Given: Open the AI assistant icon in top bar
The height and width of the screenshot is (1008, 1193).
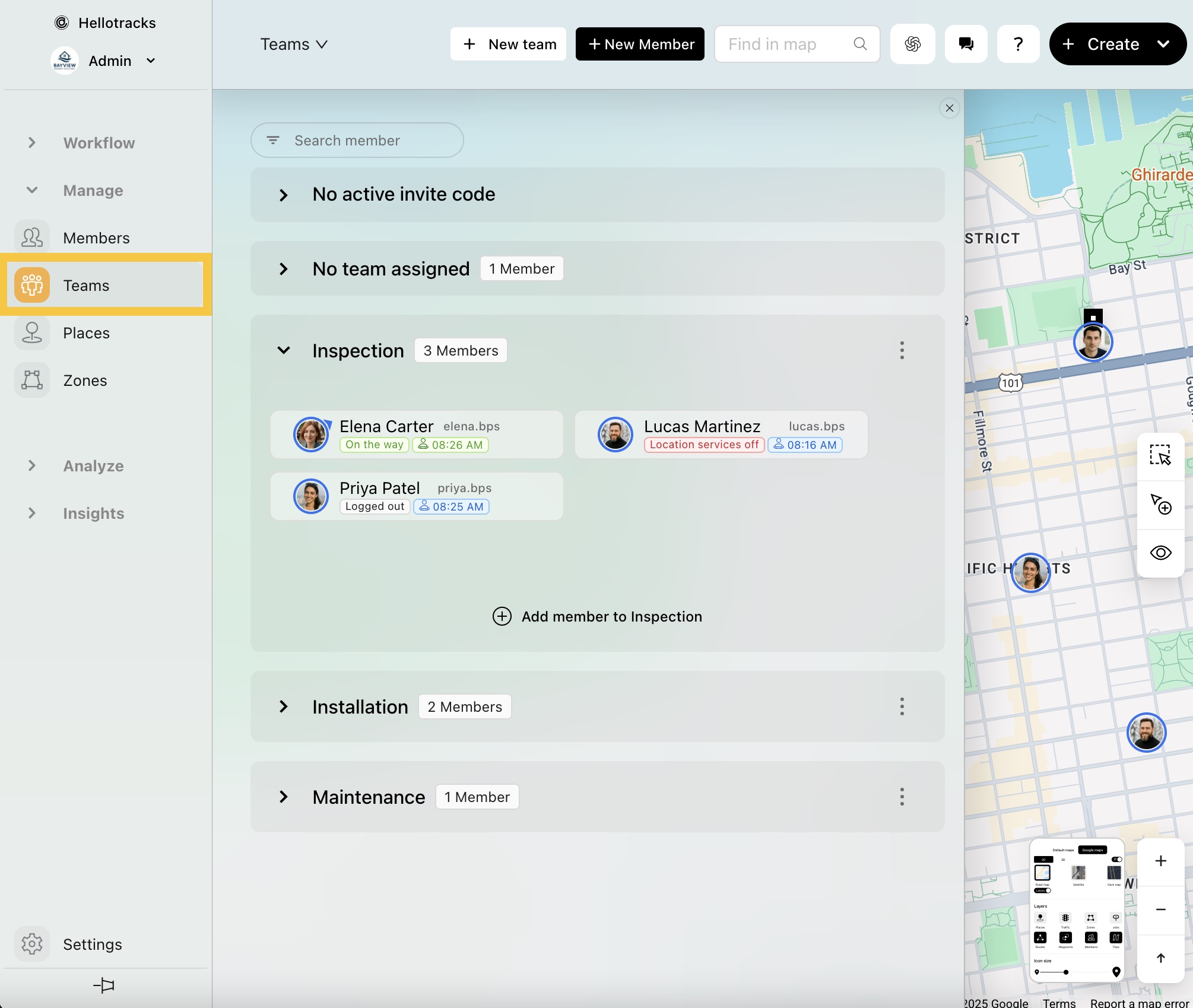Looking at the screenshot, I should 912,44.
